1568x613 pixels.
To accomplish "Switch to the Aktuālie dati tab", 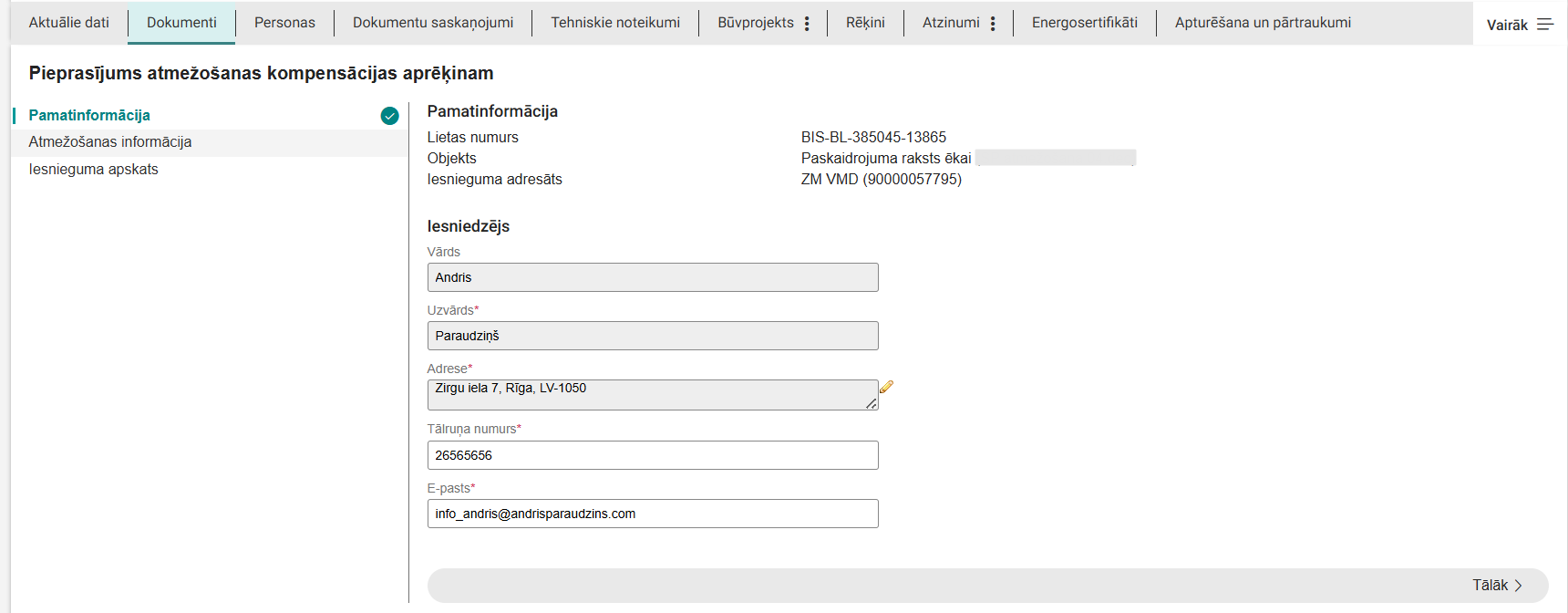I will 69,23.
